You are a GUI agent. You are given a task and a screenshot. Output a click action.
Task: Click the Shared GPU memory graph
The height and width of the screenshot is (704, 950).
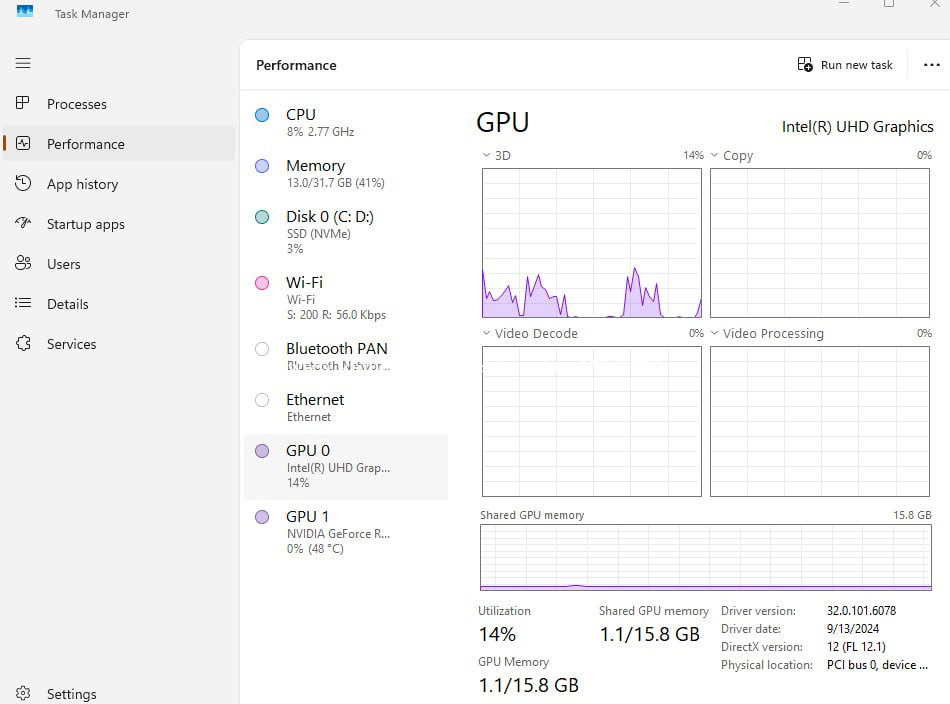[706, 557]
